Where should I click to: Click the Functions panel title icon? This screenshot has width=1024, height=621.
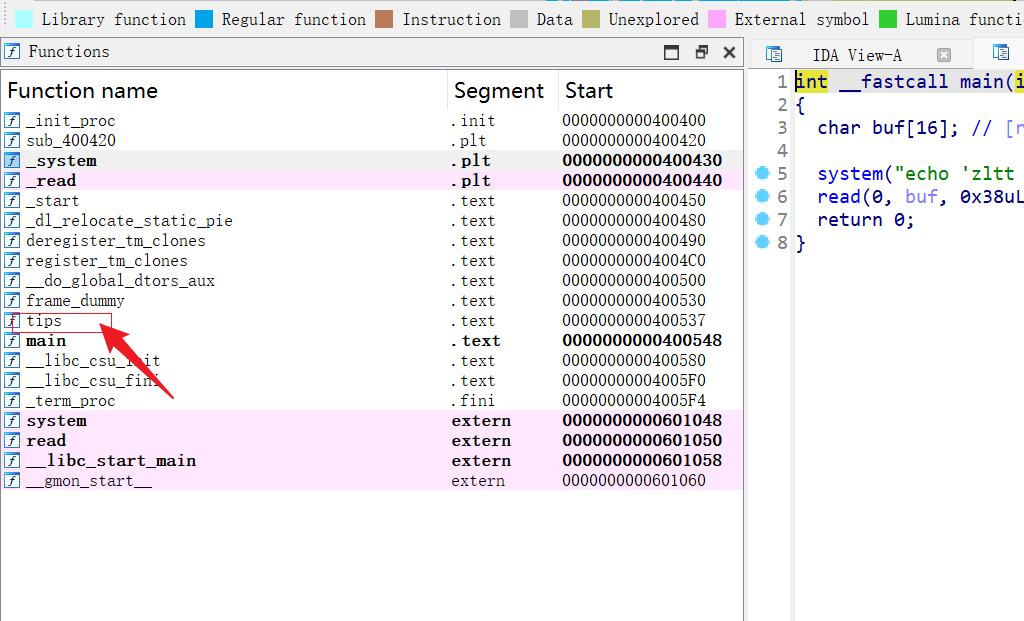coord(13,52)
